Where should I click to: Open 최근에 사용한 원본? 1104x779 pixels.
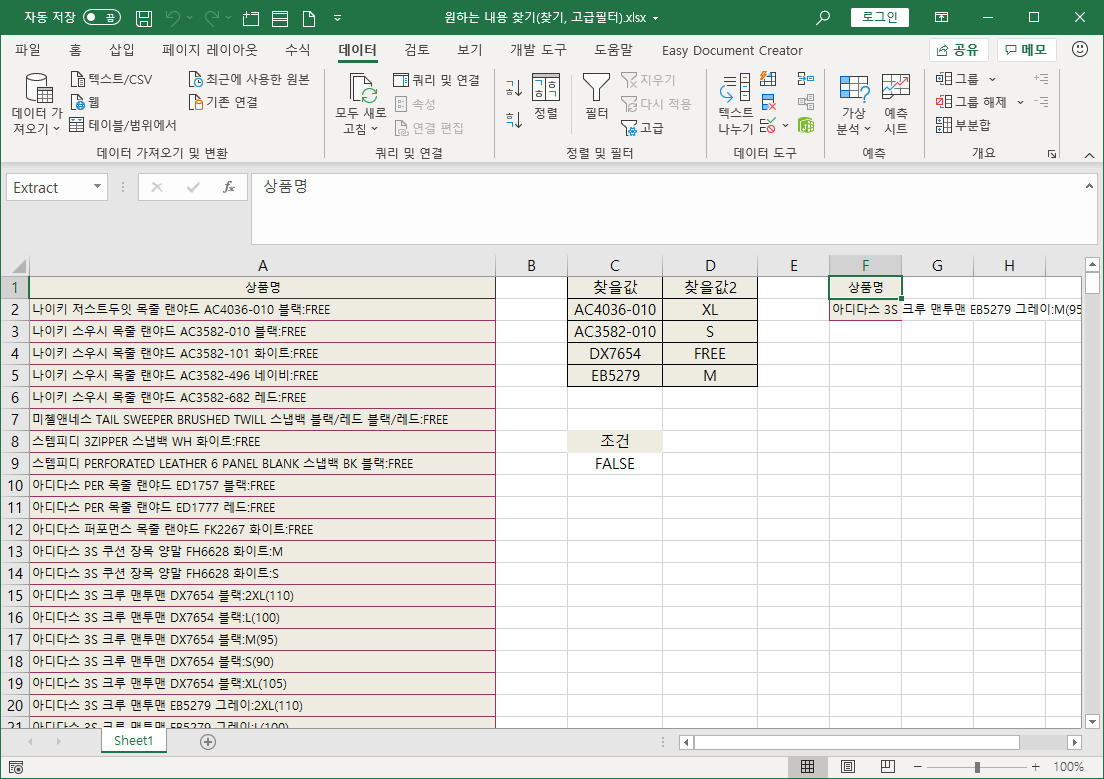(x=249, y=79)
